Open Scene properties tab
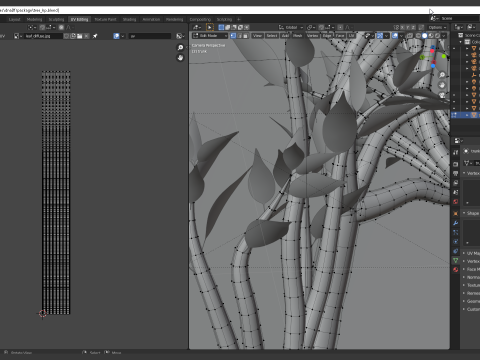The image size is (480, 360). [x=456, y=192]
